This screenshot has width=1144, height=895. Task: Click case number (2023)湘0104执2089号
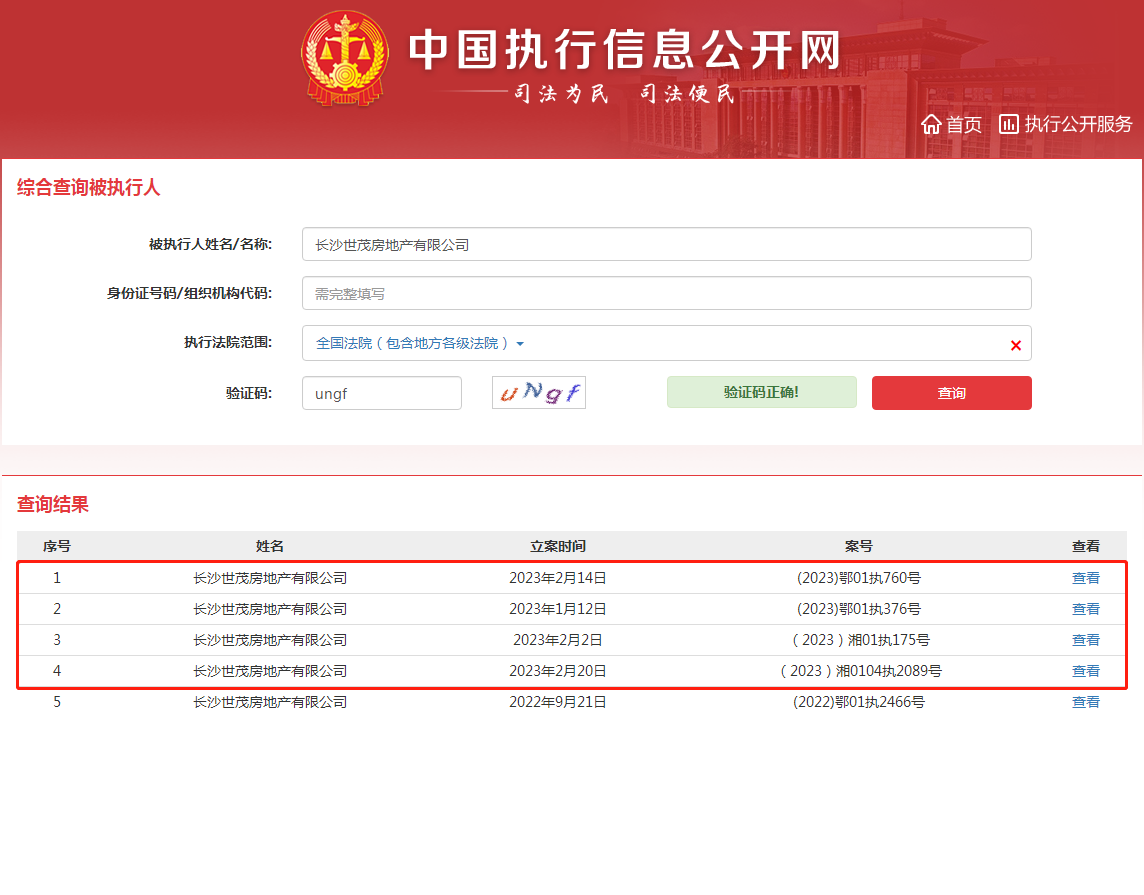click(860, 671)
